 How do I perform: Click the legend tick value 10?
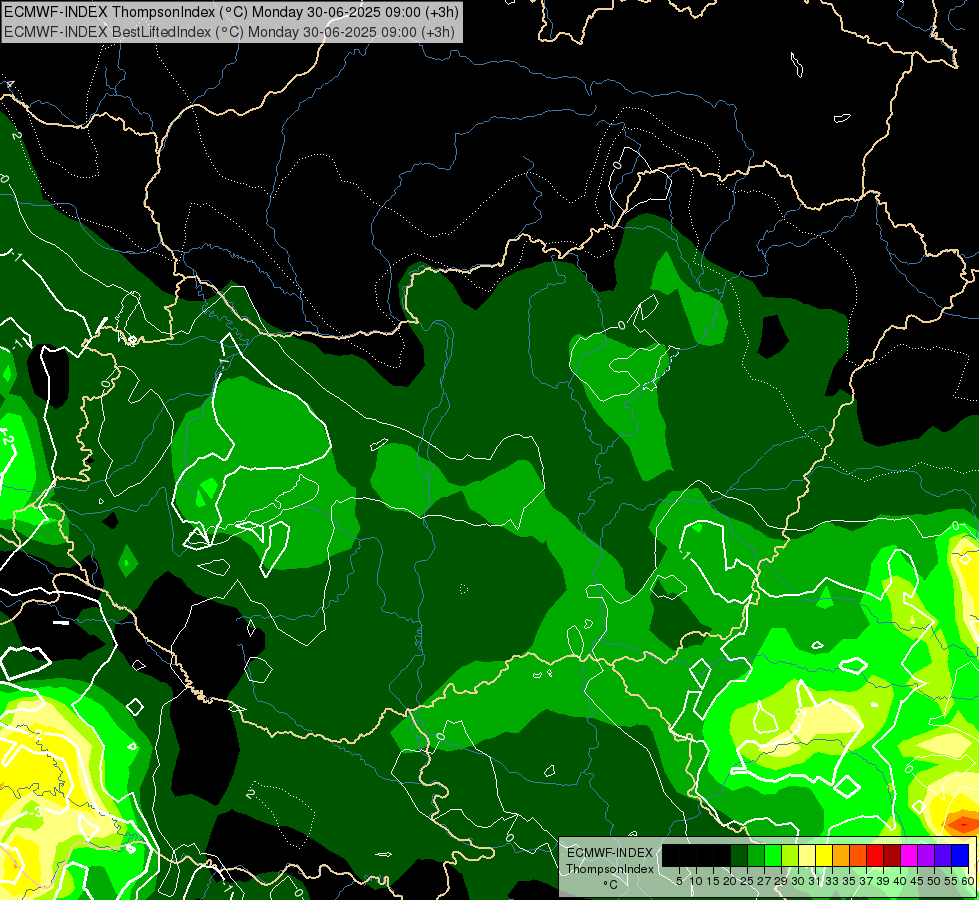click(x=696, y=881)
